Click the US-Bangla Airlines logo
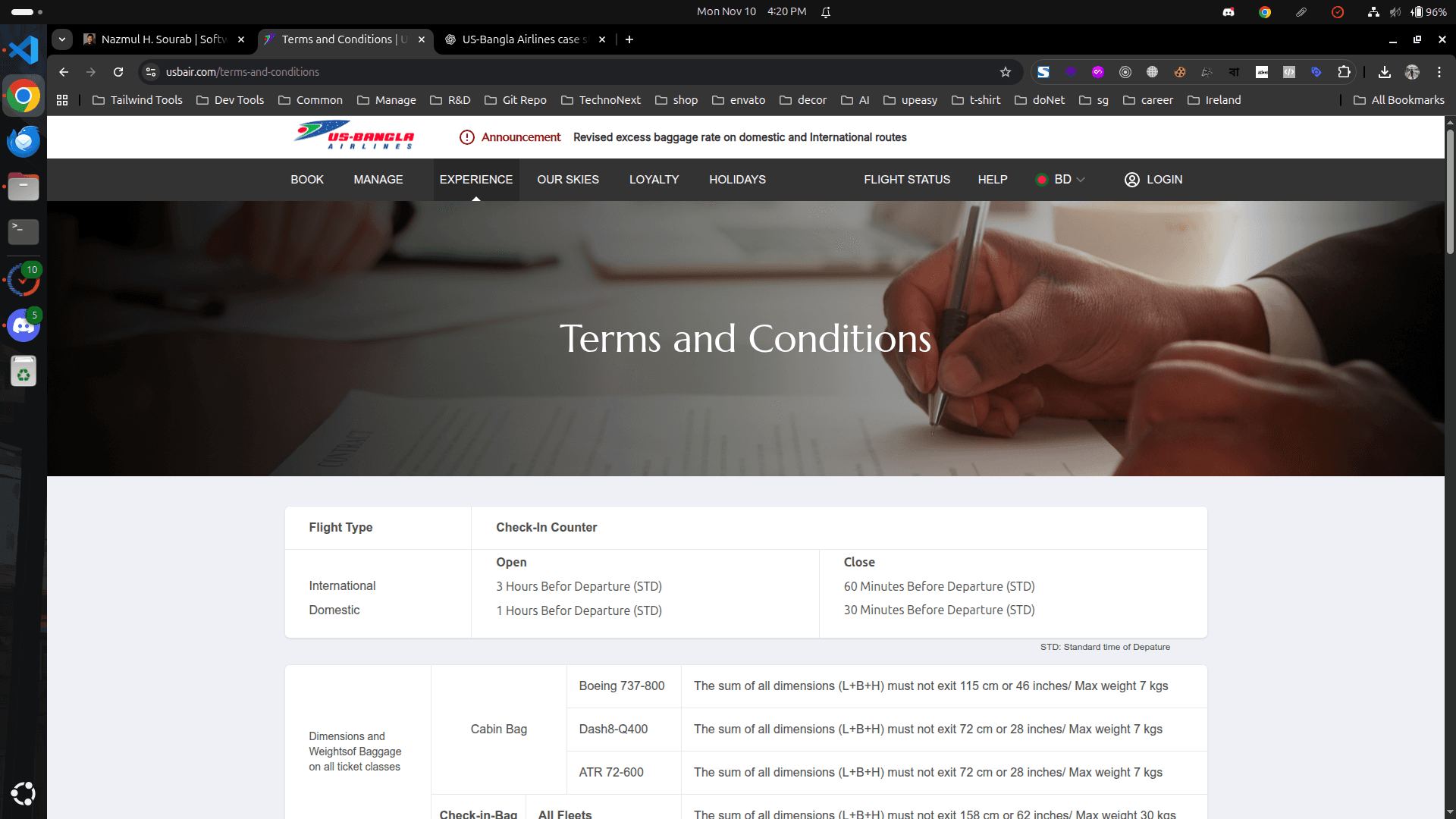1456x819 pixels. point(354,136)
